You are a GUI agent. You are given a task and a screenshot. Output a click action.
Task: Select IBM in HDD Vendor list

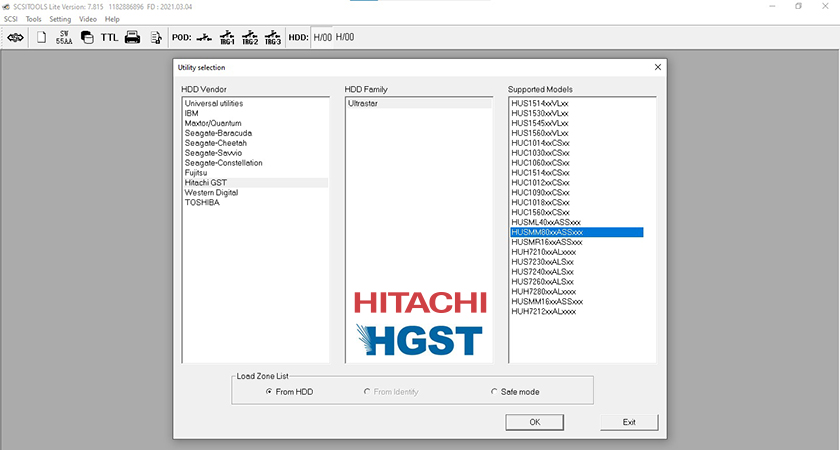[x=256, y=113]
